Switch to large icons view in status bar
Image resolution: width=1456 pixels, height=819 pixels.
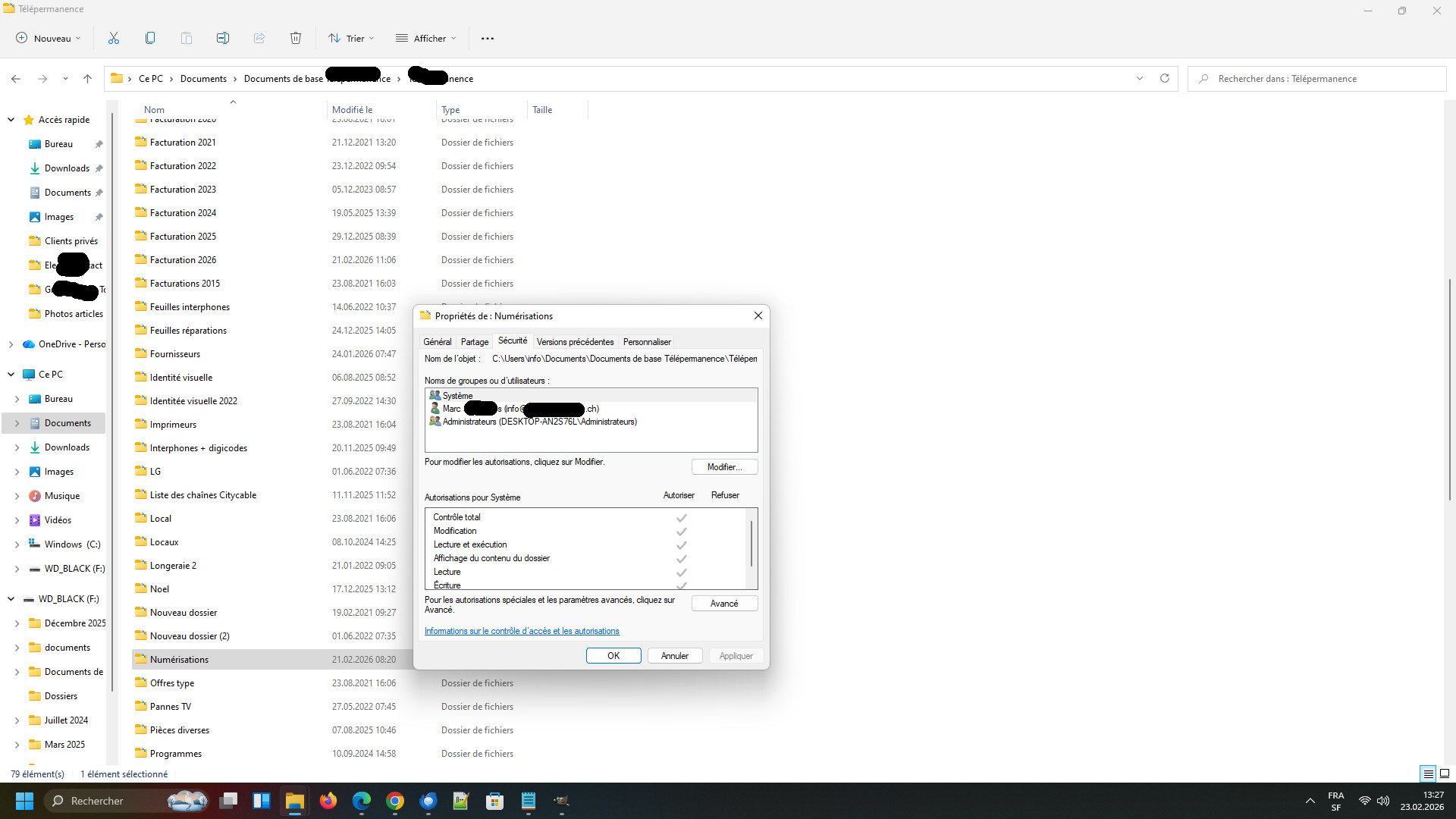(x=1445, y=773)
